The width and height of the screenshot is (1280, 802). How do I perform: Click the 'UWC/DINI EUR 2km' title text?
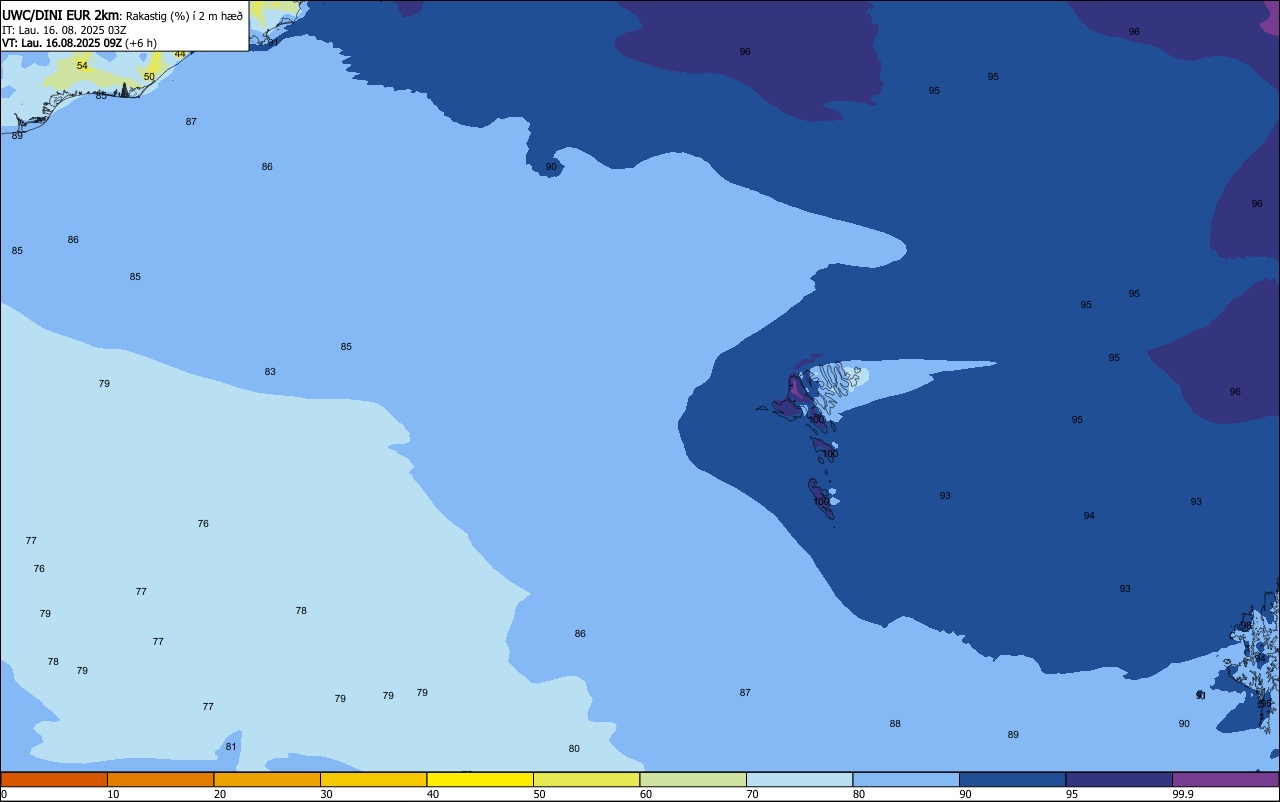[61, 15]
